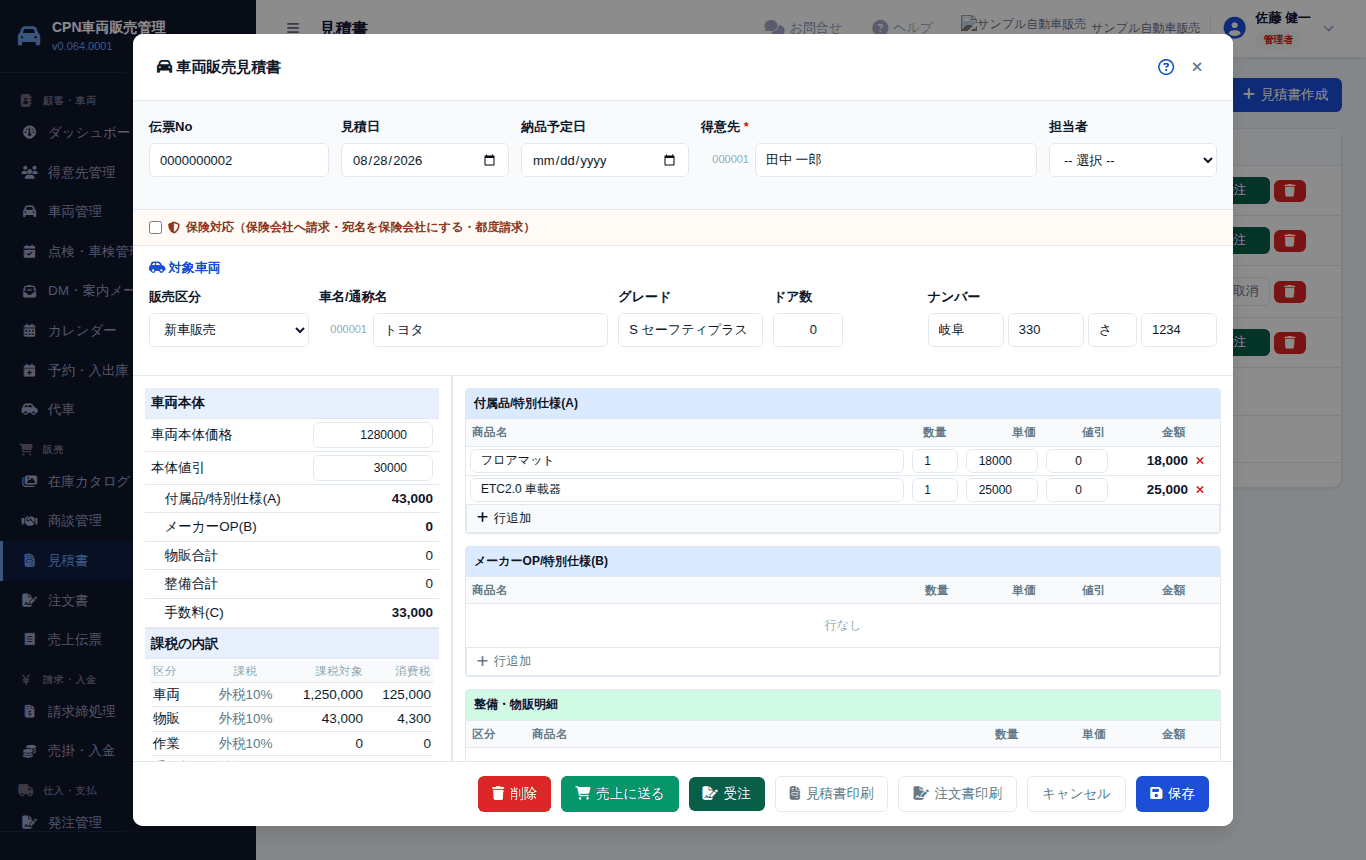Click the フロアマット 単価 field showing 18000
This screenshot has width=1366, height=860.
1002,461
